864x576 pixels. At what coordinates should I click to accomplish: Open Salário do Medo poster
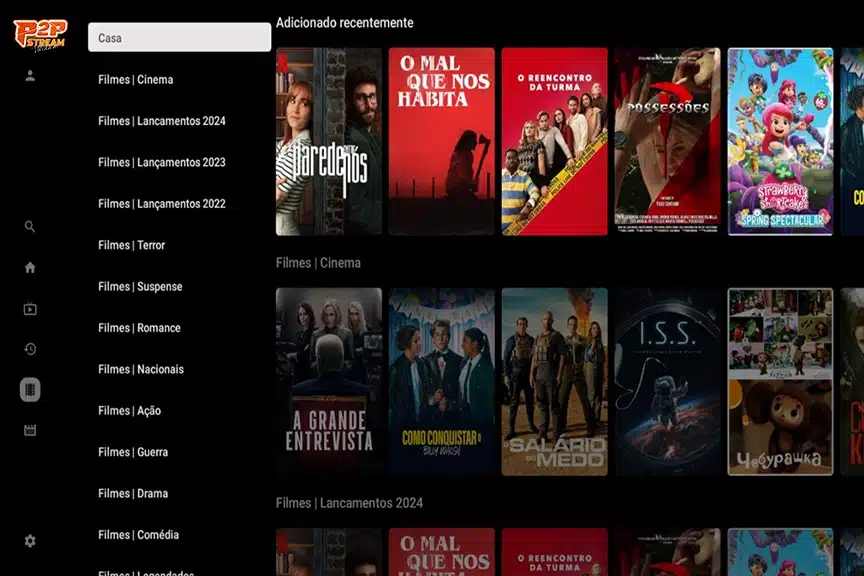tap(555, 381)
